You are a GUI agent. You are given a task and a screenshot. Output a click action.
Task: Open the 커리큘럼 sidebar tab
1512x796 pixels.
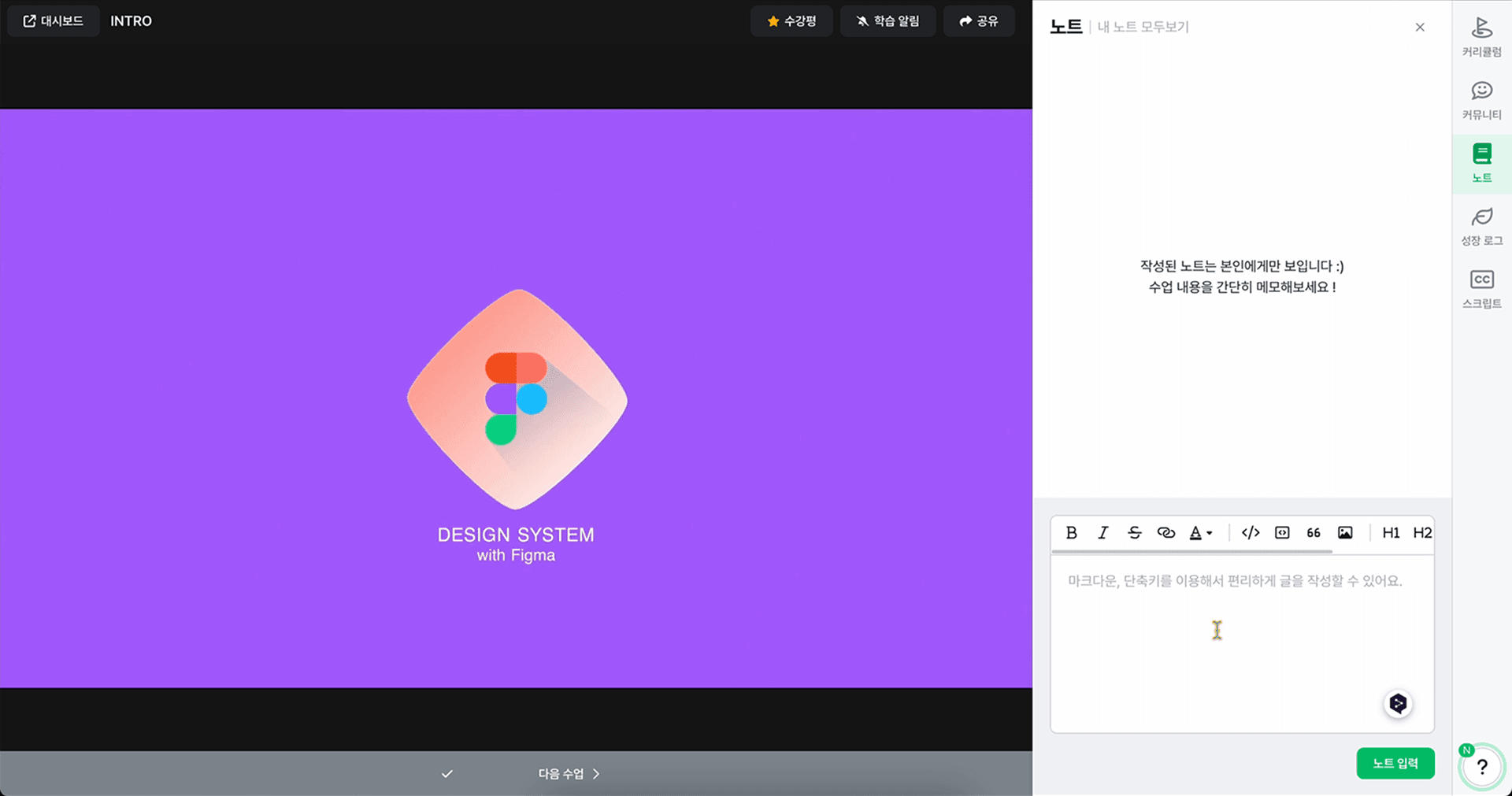point(1481,37)
